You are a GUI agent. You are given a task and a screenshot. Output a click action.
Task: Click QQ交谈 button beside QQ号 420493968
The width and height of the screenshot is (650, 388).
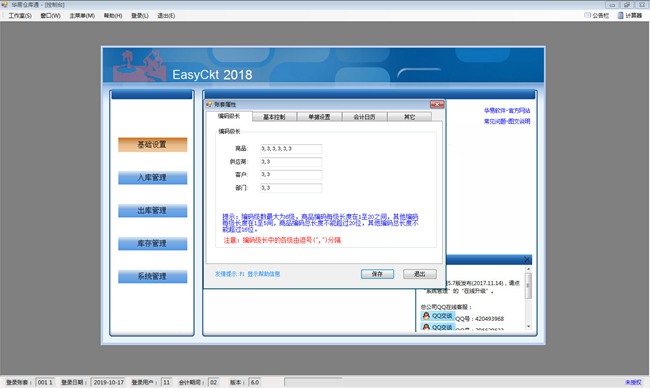438,316
